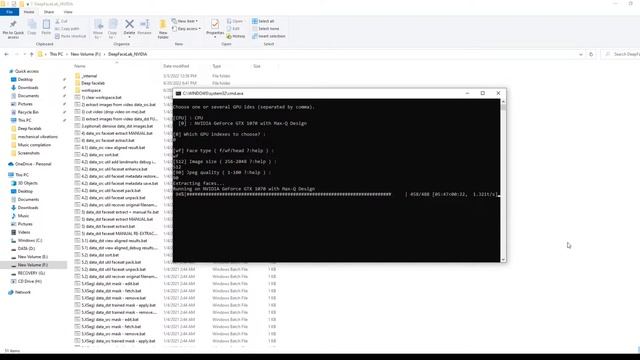The width and height of the screenshot is (640, 360).
Task: Sort by Date modified column header
Action: click(176, 66)
